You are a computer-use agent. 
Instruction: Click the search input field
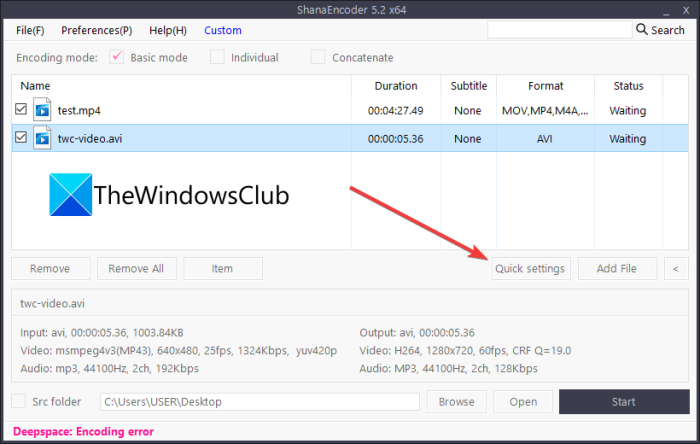point(560,30)
